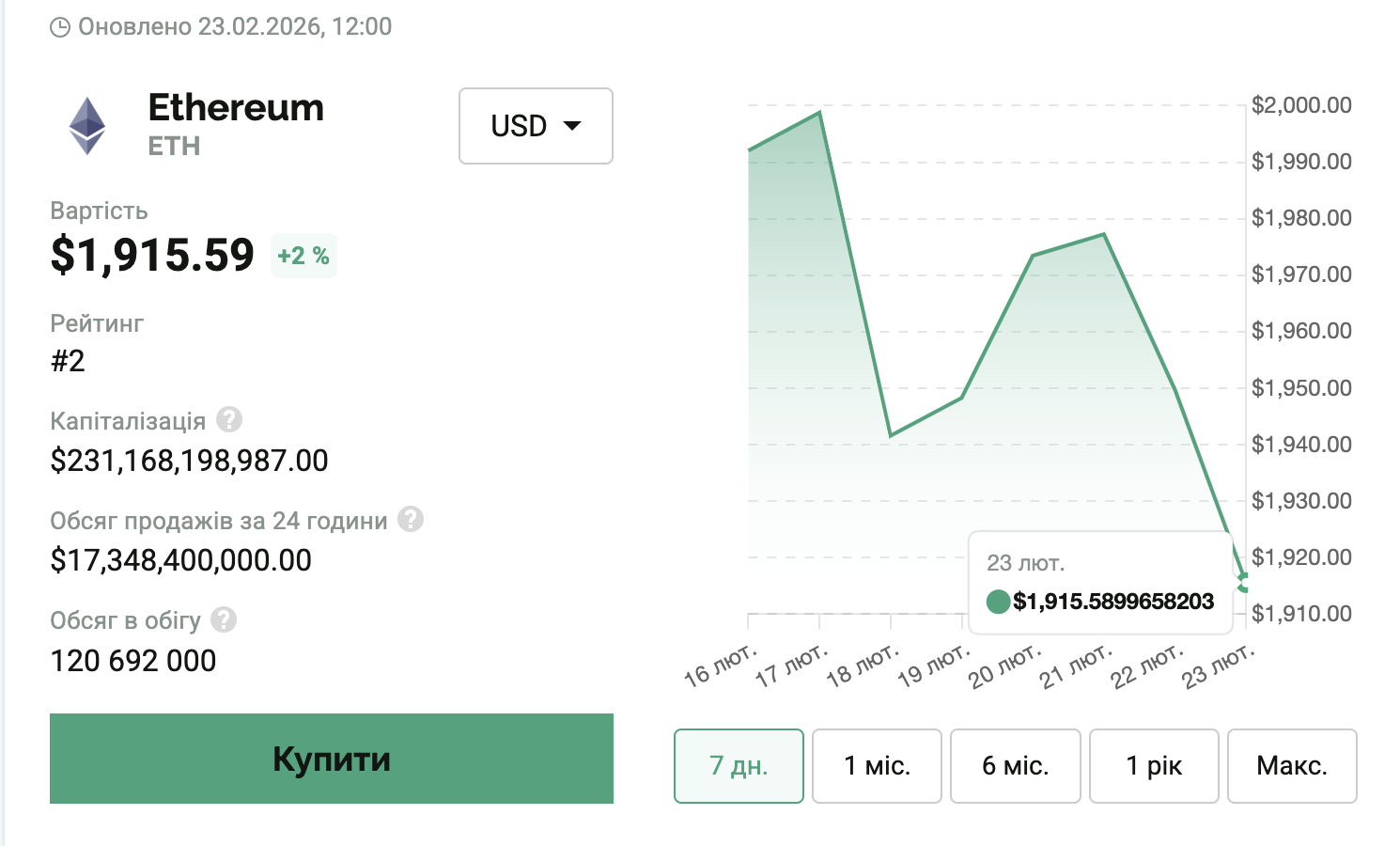This screenshot has height=846, width=1400.
Task: Open the USD currency dropdown
Action: point(536,126)
